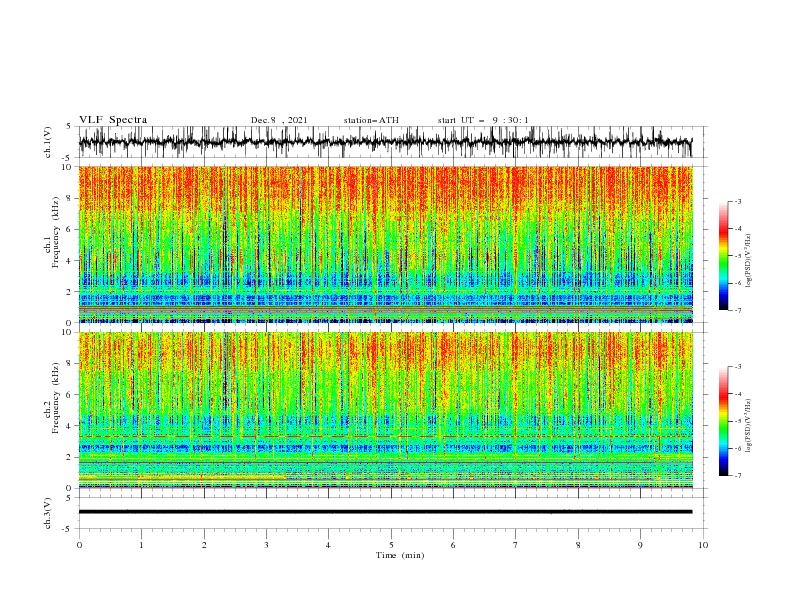Viewport: 792px width, 612px height.
Task: Click time axis tick label "1"
Action: [x=141, y=545]
